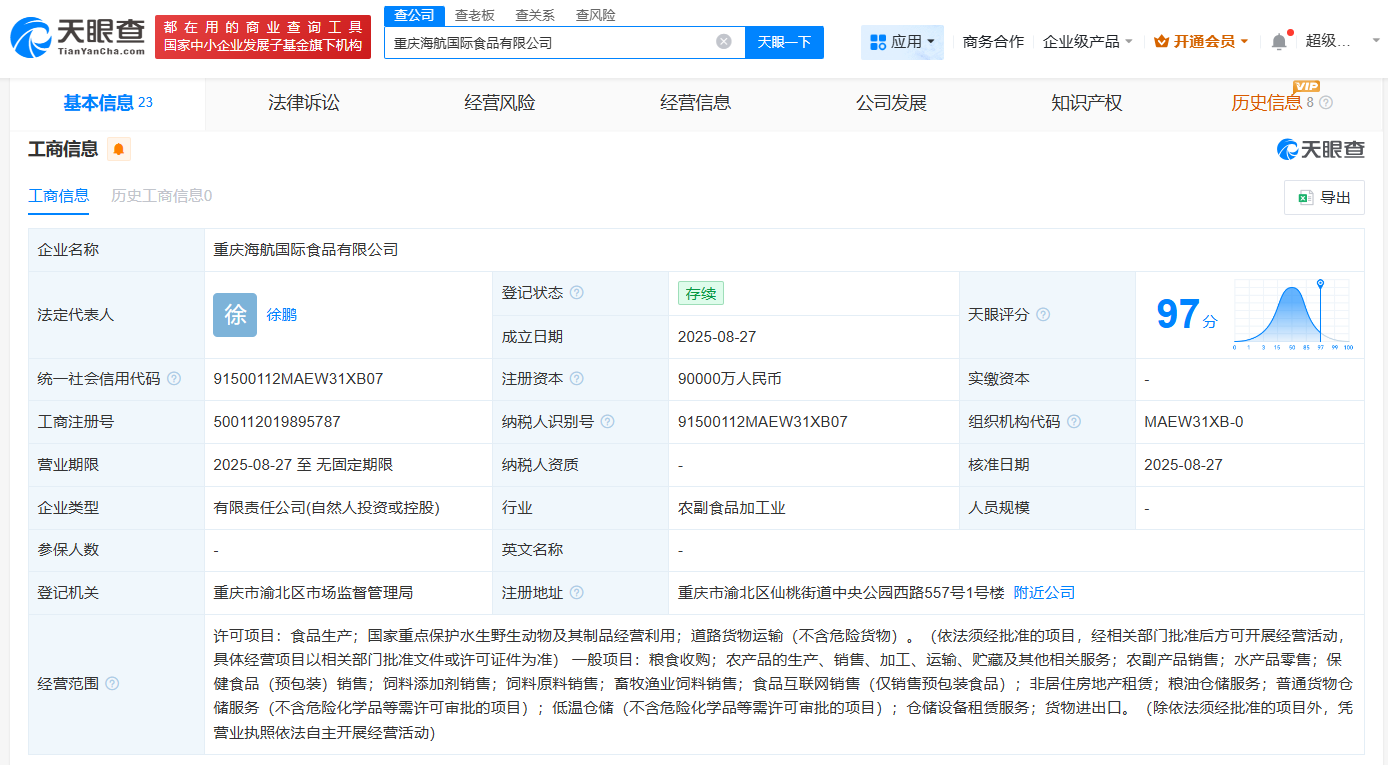Viewport: 1388px width, 765px height.
Task: Expand the 开通会员 dropdown
Action: (1200, 42)
